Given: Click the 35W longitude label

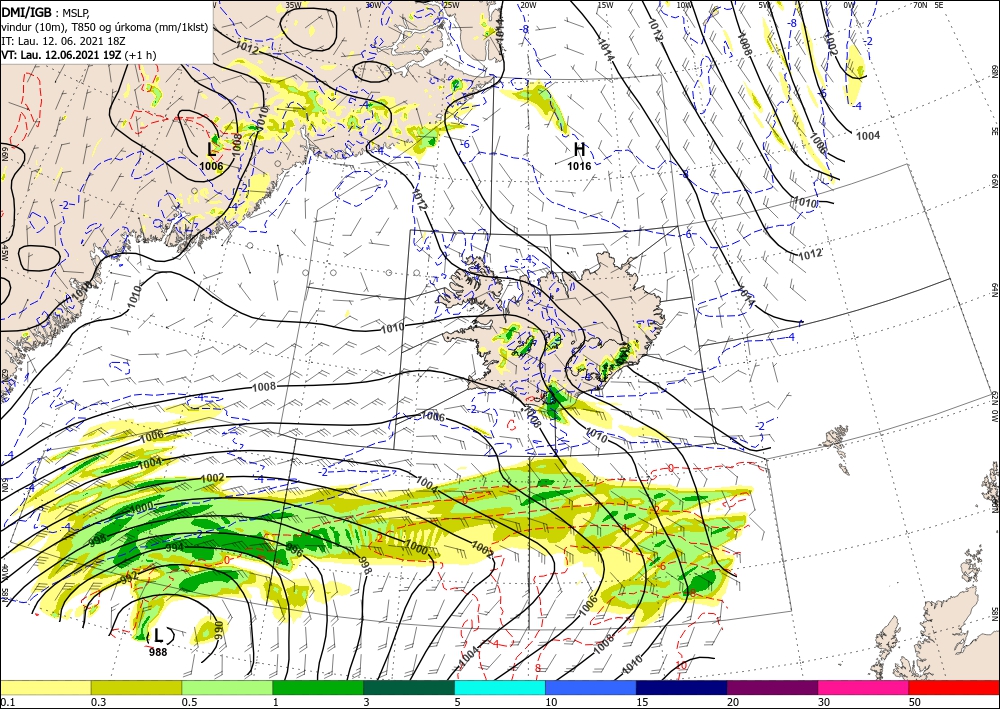Looking at the screenshot, I should point(293,4).
